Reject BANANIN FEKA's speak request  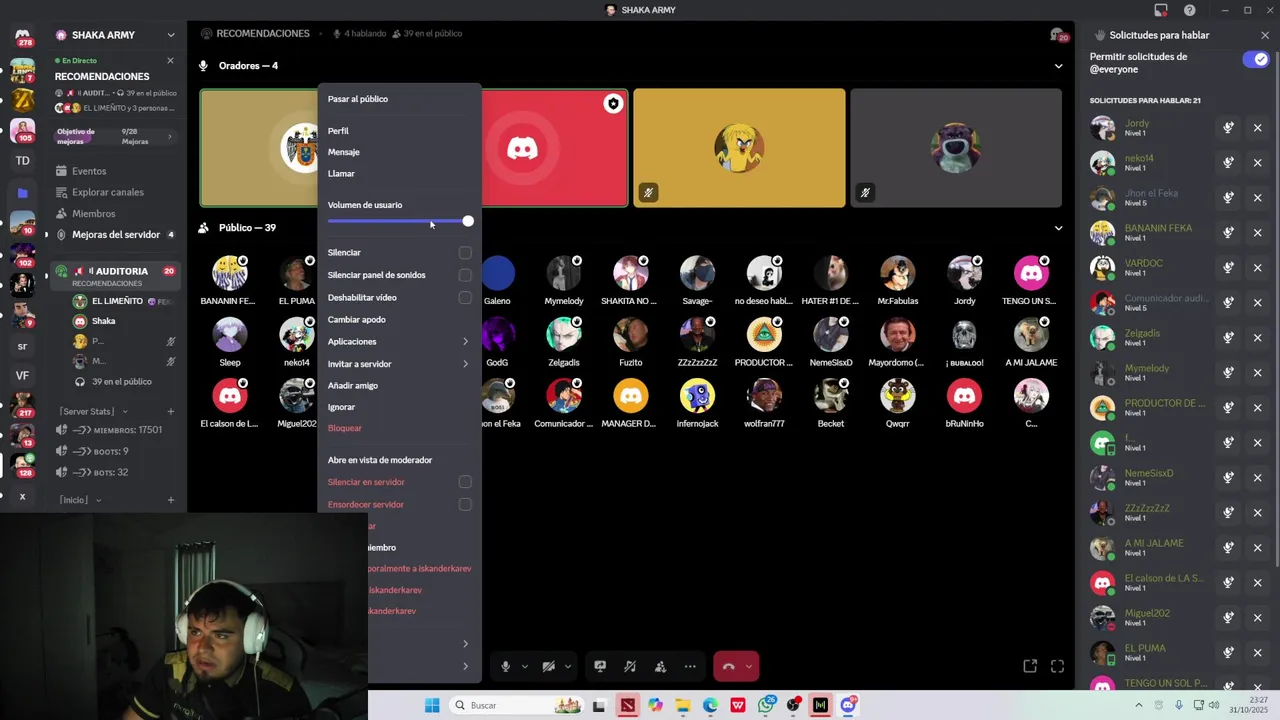(1258, 233)
